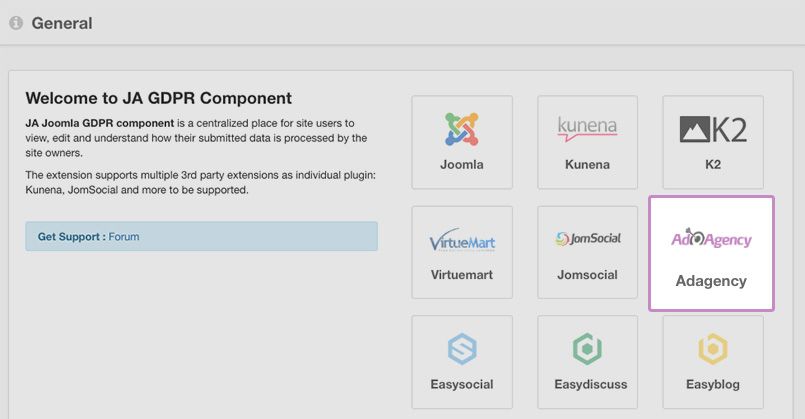Viewport: 805px width, 419px height.
Task: Open the General section header
Action: tap(62, 23)
